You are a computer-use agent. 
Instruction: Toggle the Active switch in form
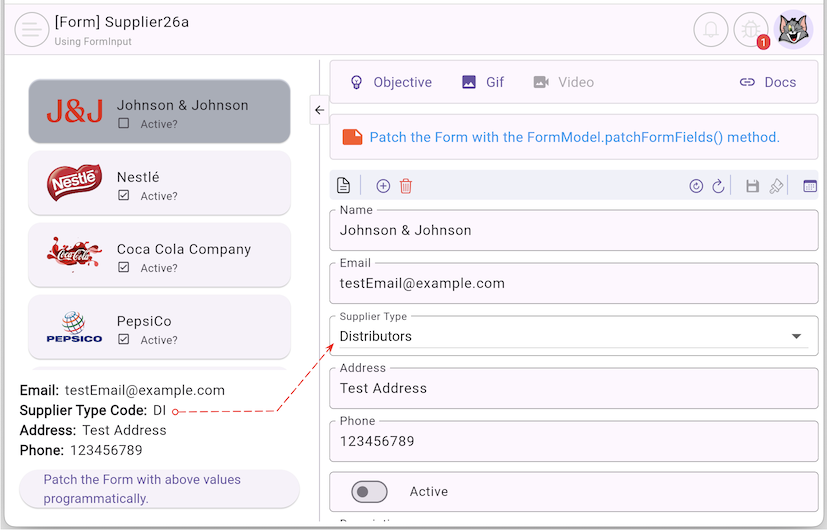click(x=369, y=492)
